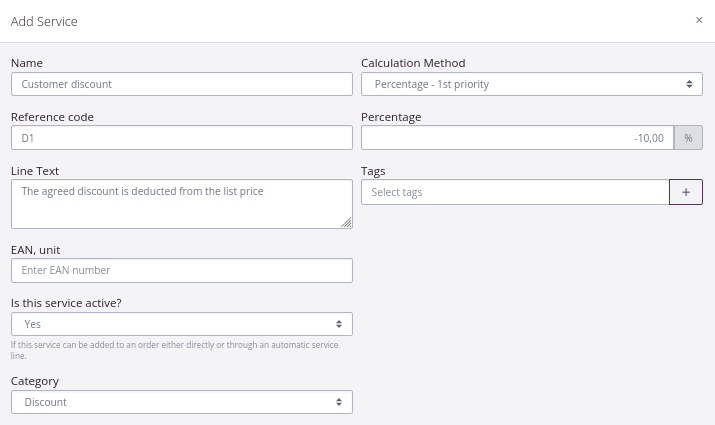
Task: Close the Add Service dialog
Action: [x=699, y=20]
